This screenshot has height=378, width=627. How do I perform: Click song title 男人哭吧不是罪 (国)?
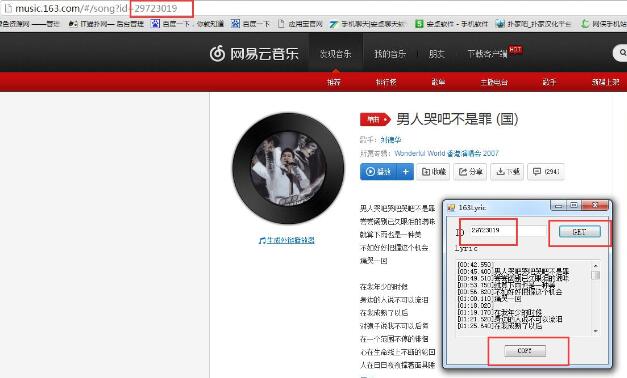tap(457, 119)
